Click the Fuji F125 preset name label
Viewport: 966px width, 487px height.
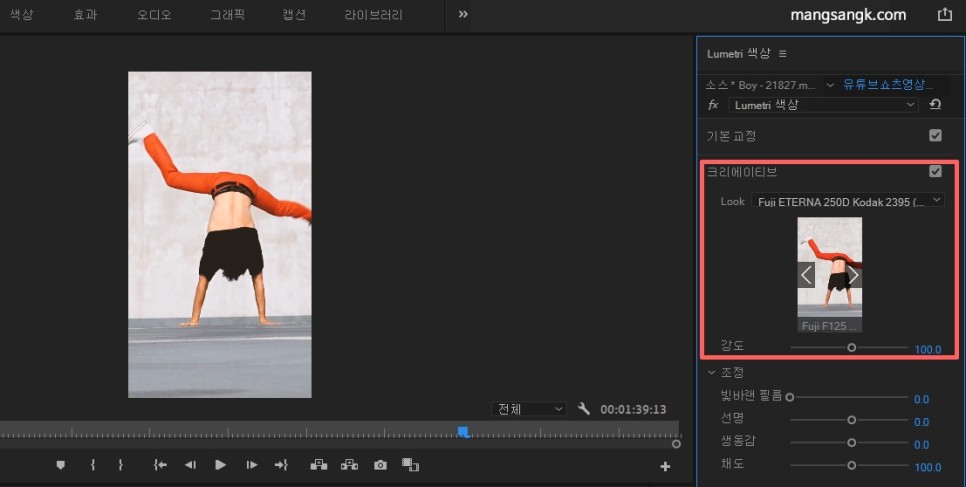(x=830, y=325)
